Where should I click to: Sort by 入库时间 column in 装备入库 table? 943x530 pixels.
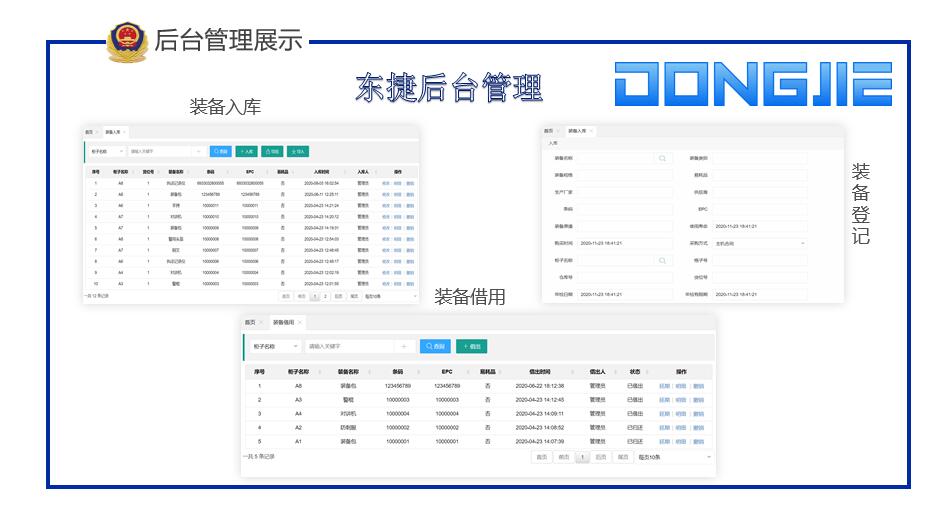pyautogui.click(x=345, y=171)
